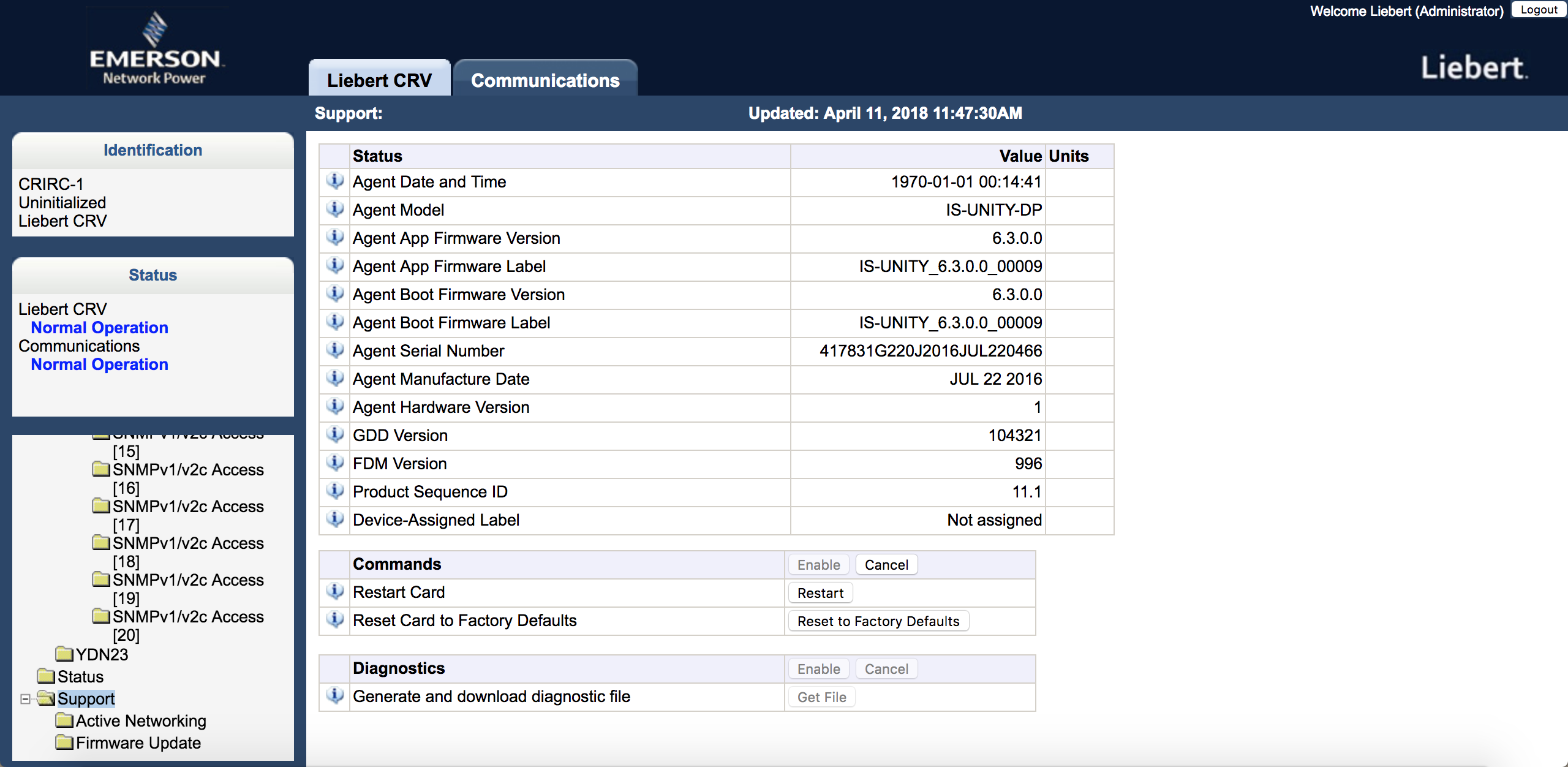Click Cancel in the Commands header
The width and height of the screenshot is (1568, 767).
[x=886, y=565]
